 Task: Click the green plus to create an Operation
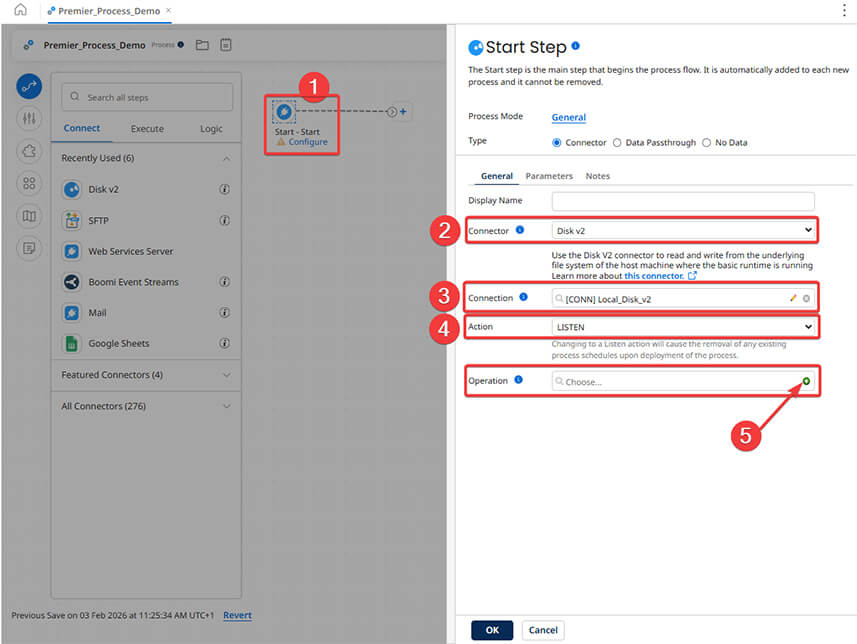tap(804, 380)
